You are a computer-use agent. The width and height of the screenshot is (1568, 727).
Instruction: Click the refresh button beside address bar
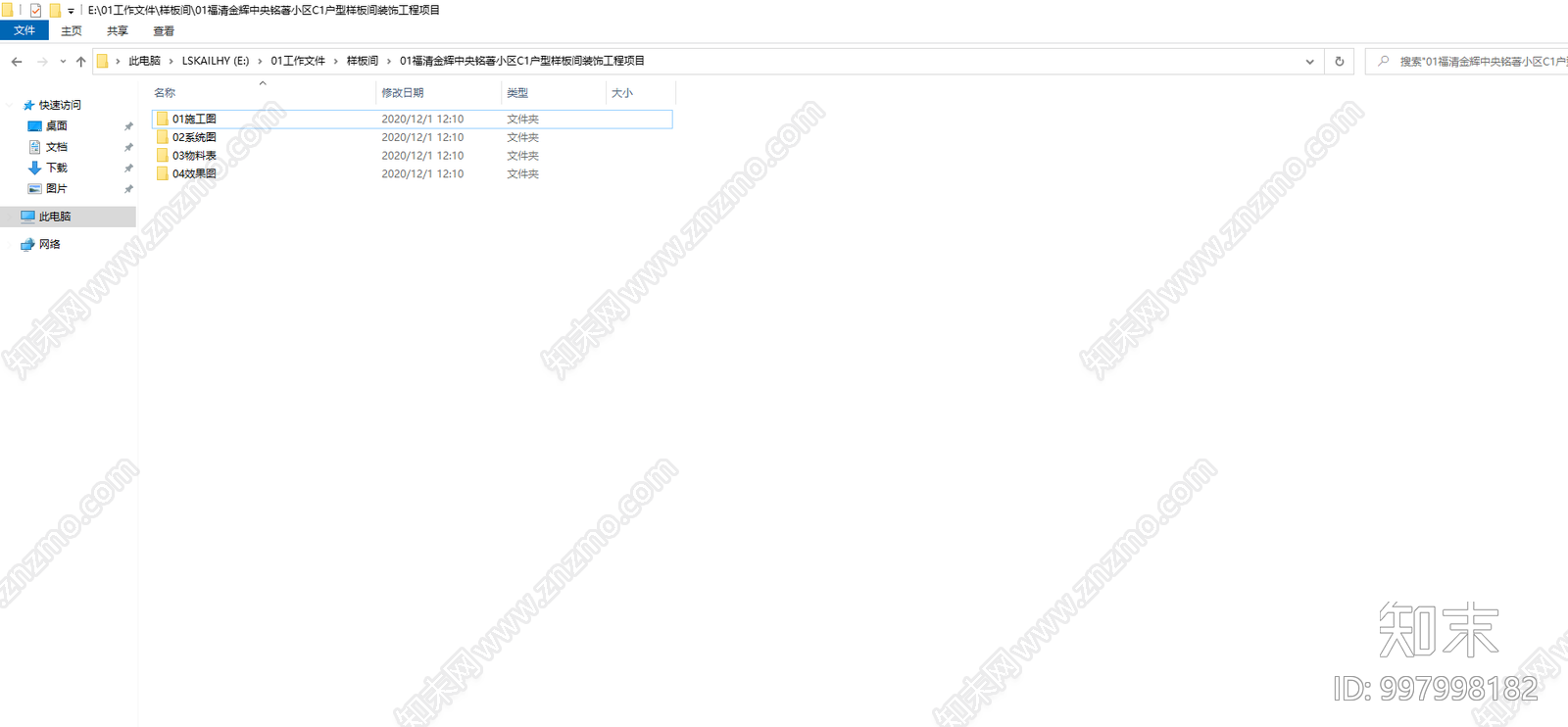pos(1339,61)
